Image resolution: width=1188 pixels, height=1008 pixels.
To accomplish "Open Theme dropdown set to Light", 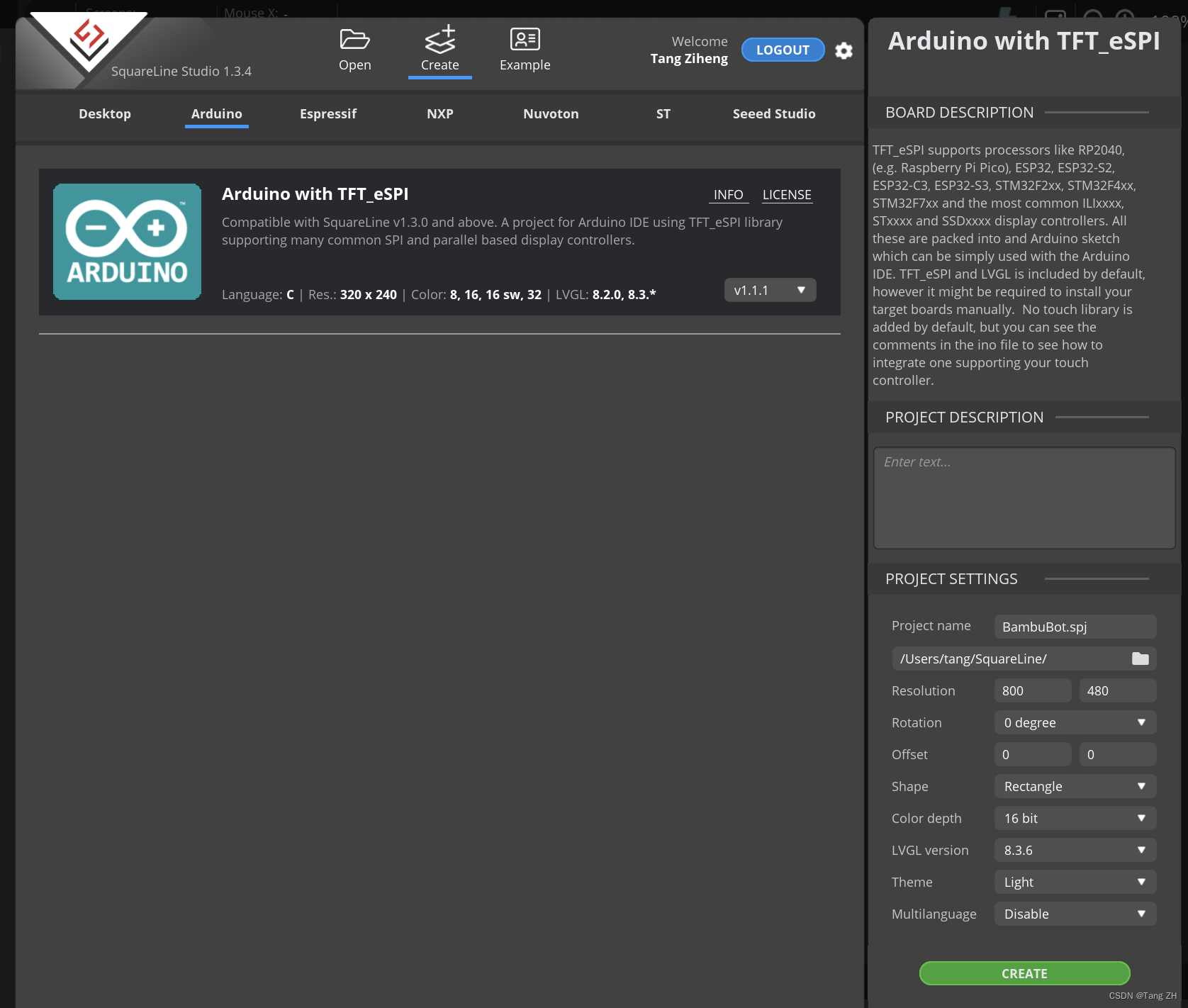I will tap(1075, 882).
